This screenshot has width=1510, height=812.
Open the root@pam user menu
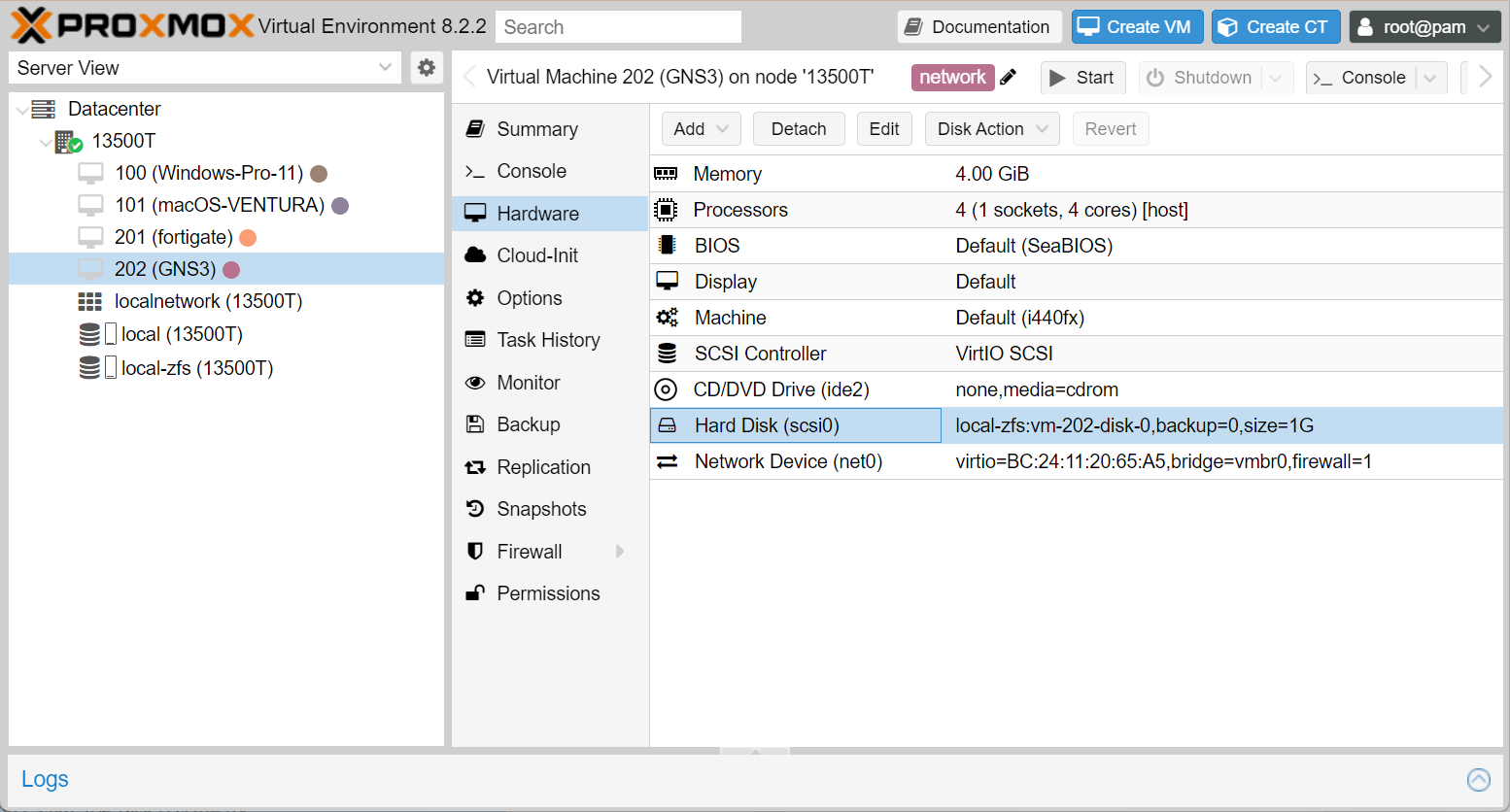click(1424, 27)
